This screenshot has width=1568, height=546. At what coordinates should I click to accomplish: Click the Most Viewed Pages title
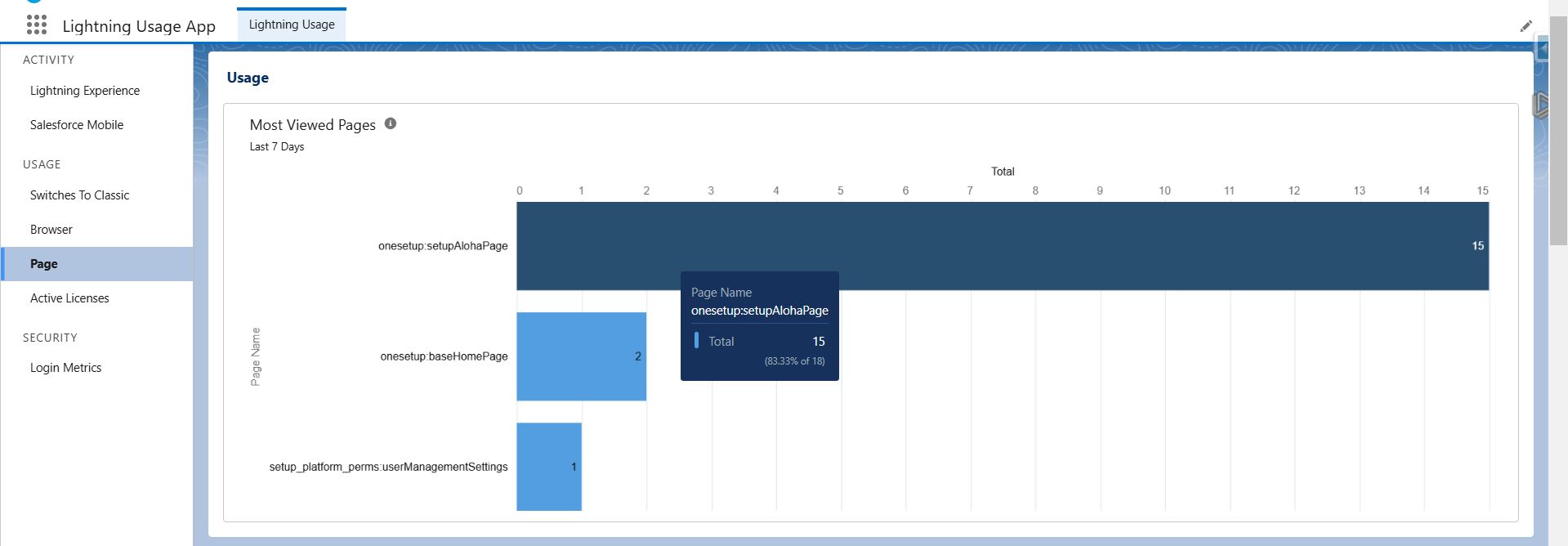point(313,125)
